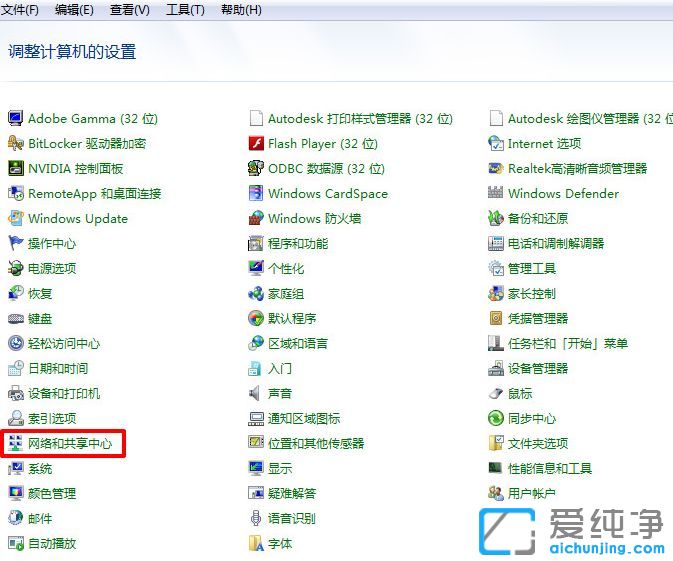Open the 工具(T) menu

coord(185,9)
